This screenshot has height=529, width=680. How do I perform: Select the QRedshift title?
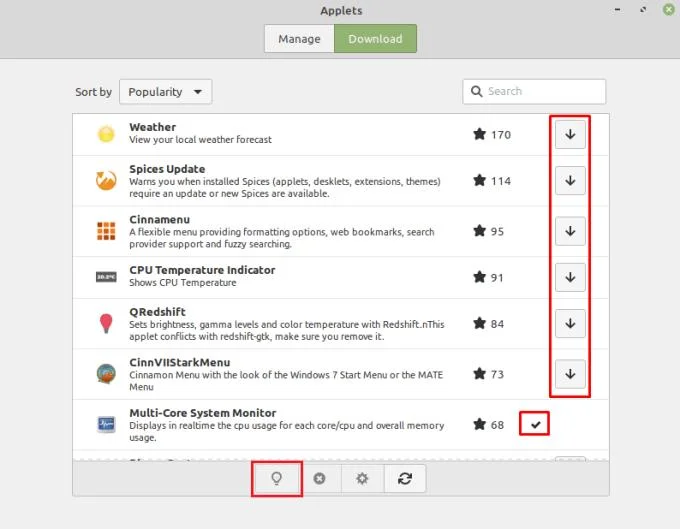pos(157,312)
